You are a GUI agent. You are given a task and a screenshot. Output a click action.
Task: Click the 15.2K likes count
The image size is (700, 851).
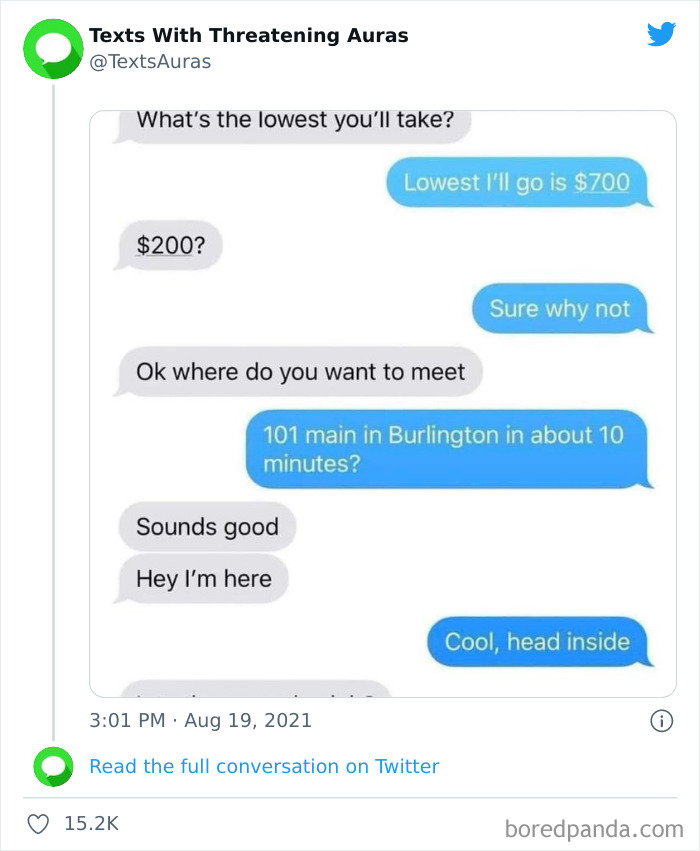[92, 823]
